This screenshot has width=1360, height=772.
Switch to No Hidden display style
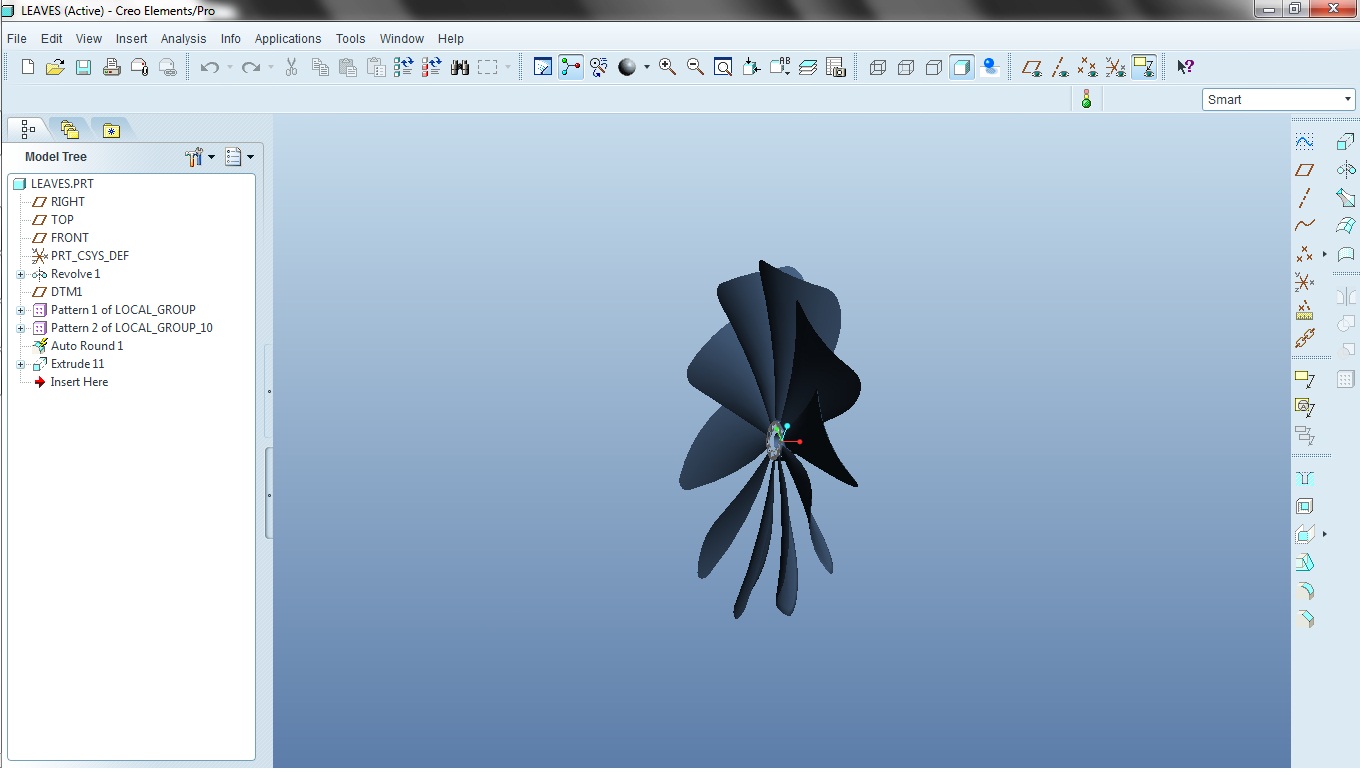[934, 67]
